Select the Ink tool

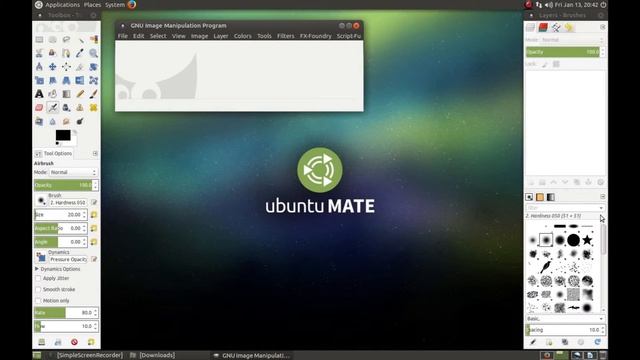pos(66,107)
